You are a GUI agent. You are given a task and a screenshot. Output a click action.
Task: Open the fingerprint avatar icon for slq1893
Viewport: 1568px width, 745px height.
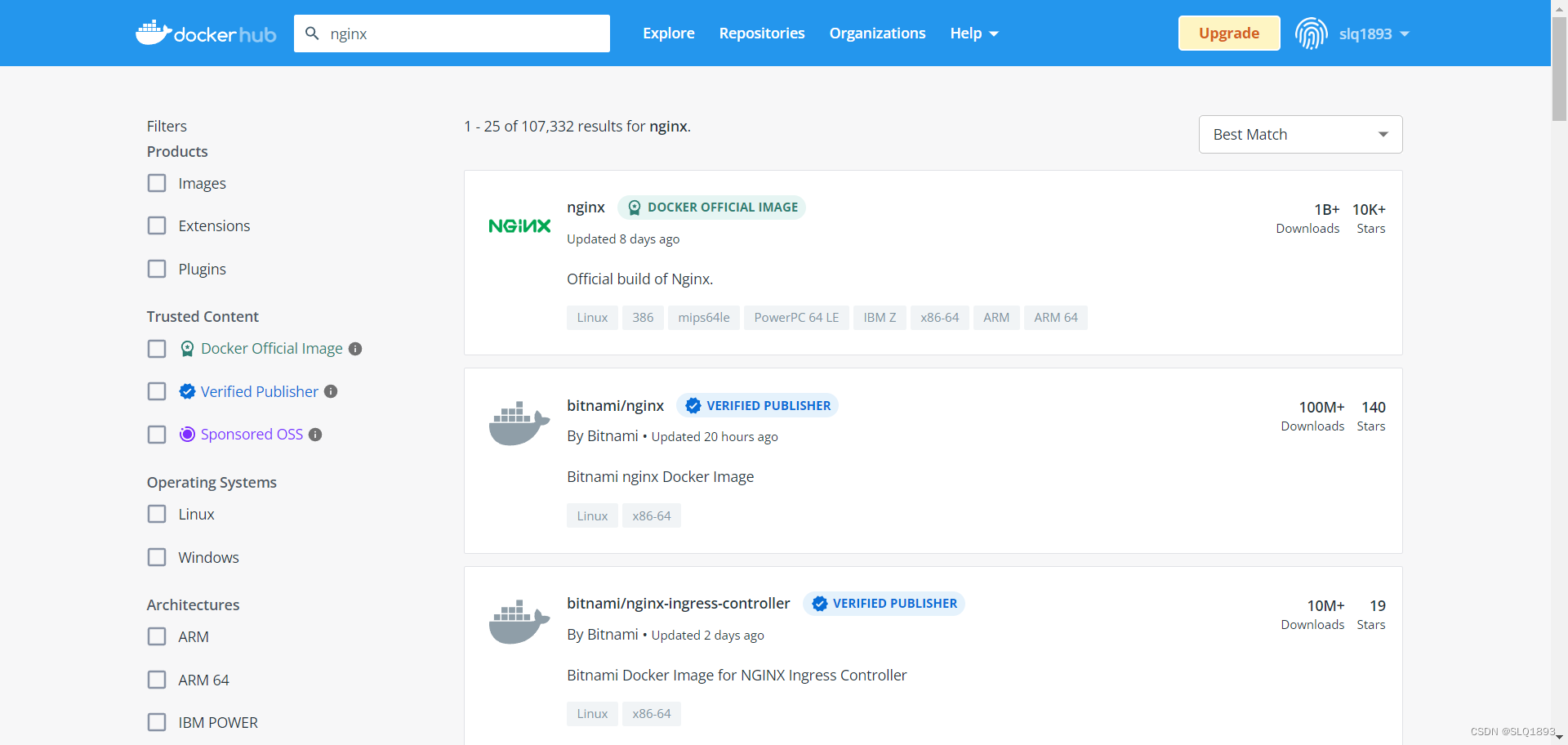pos(1311,33)
